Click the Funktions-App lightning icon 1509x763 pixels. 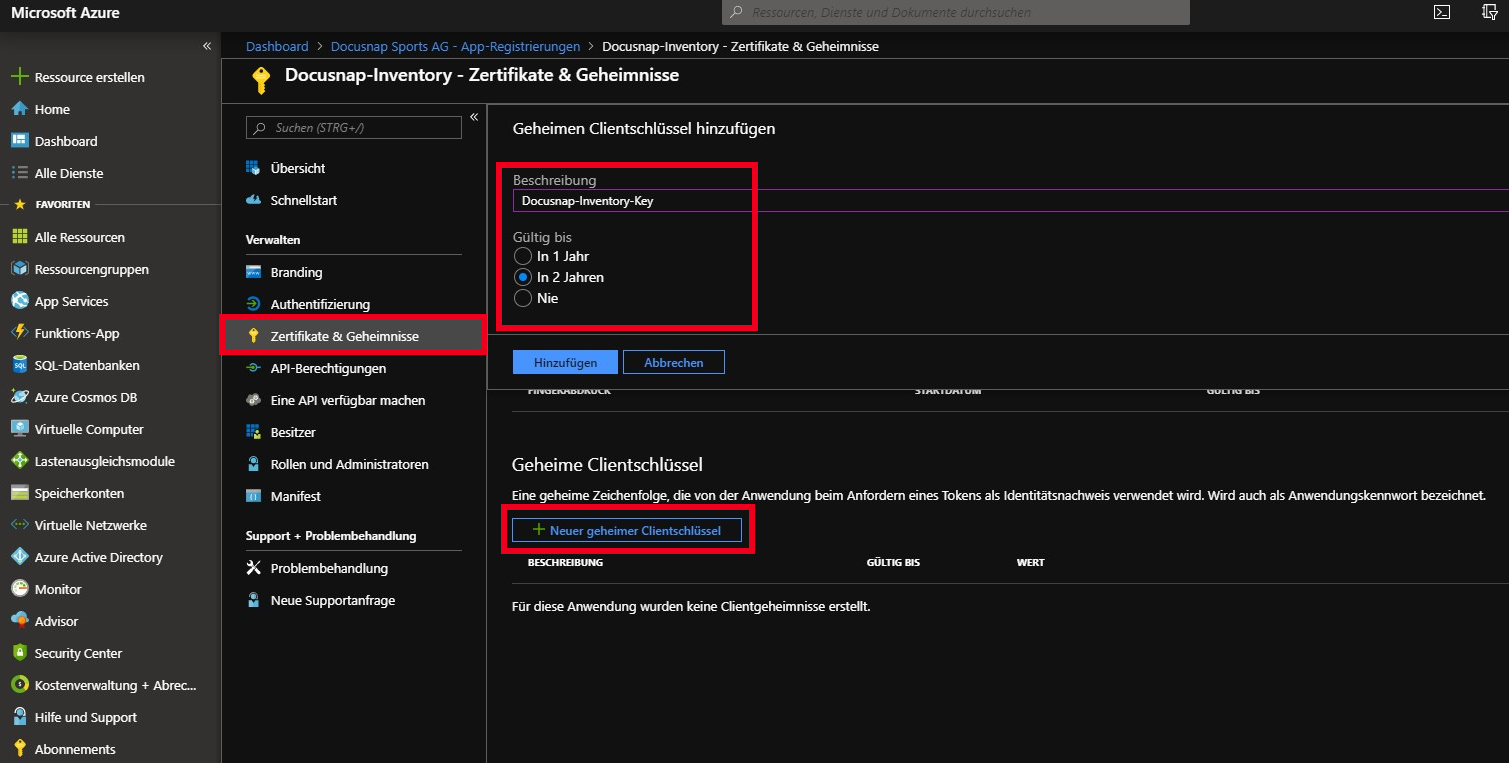tap(19, 333)
